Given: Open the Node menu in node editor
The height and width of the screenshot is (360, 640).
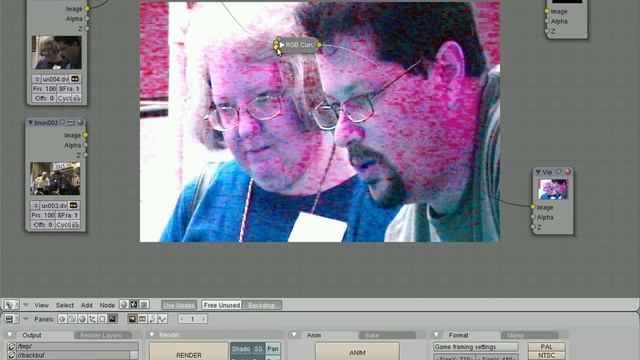Looking at the screenshot, I should (107, 305).
